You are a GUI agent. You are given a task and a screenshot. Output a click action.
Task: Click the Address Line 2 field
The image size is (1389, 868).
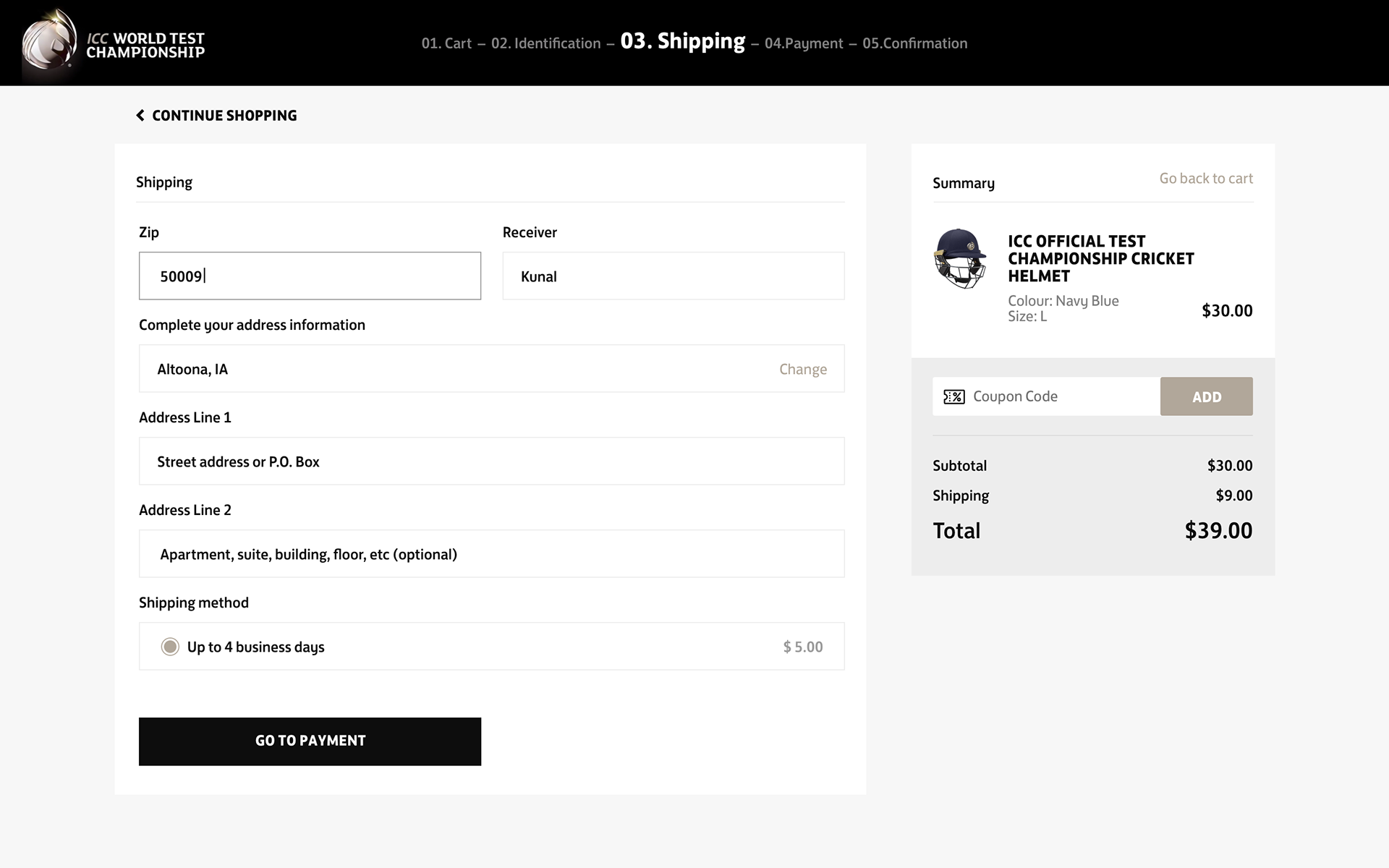pyautogui.click(x=491, y=554)
